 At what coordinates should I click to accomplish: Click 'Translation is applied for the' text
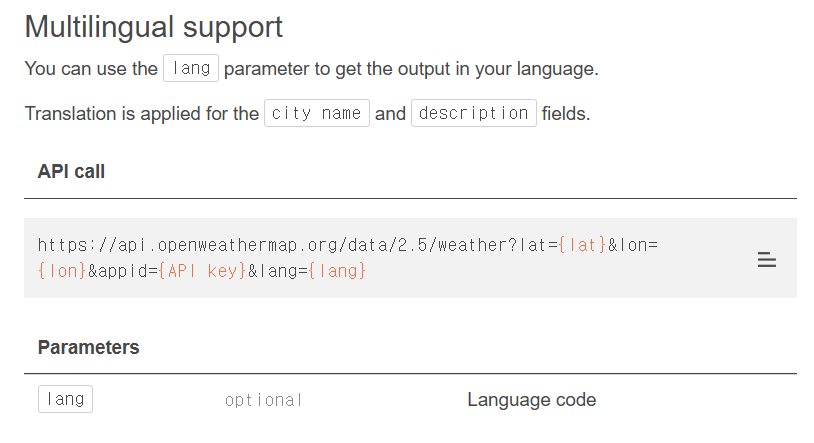pos(142,113)
